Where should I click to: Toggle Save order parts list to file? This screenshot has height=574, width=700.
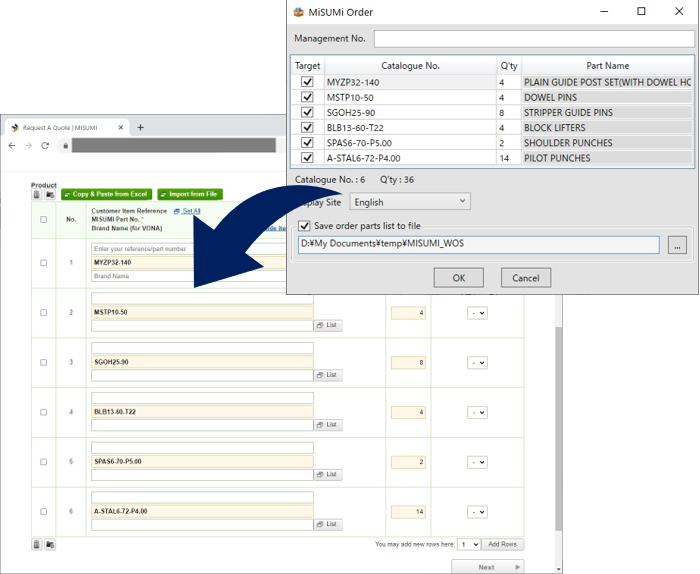304,226
